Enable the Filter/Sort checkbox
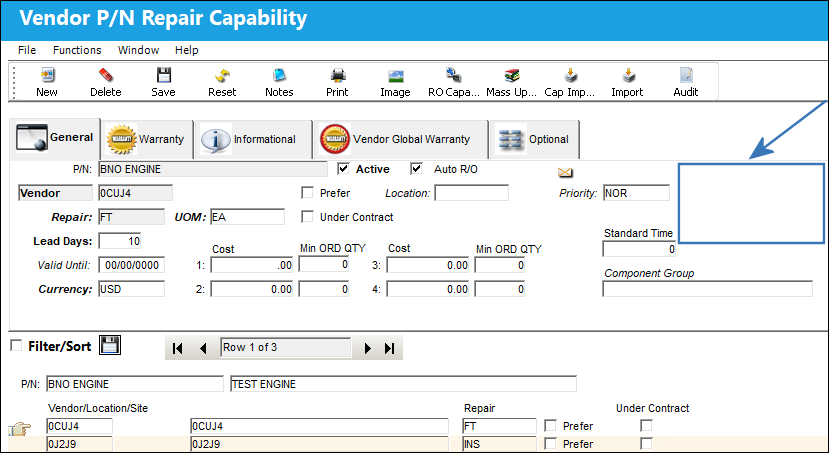The width and height of the screenshot is (829, 453). [x=16, y=345]
